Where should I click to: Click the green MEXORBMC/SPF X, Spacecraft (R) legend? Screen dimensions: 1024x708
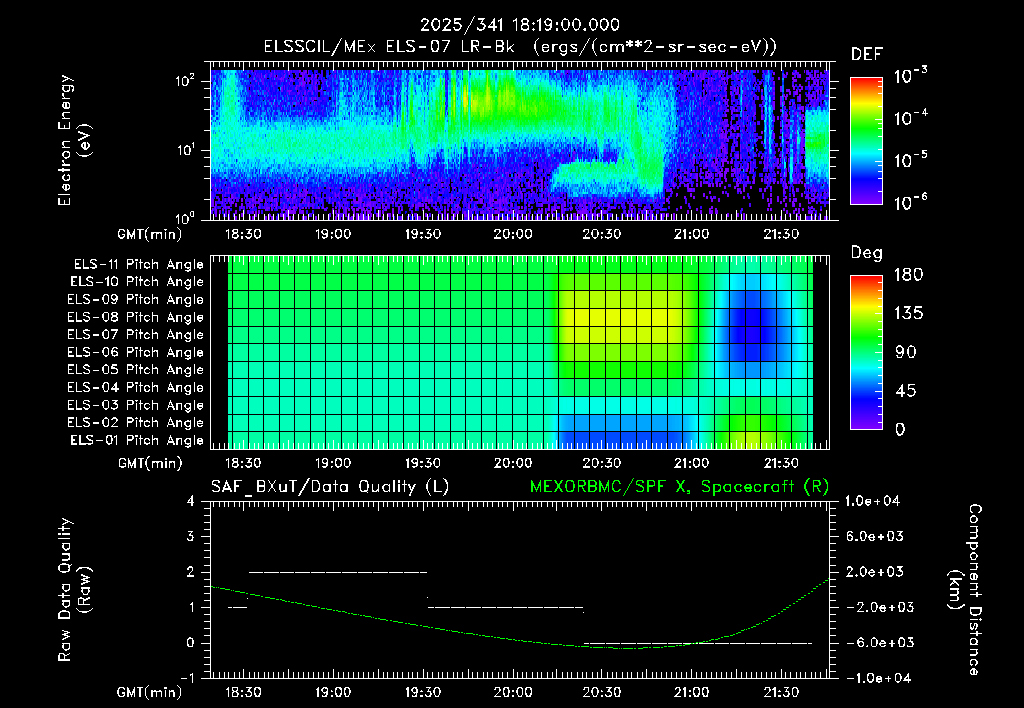tap(679, 487)
